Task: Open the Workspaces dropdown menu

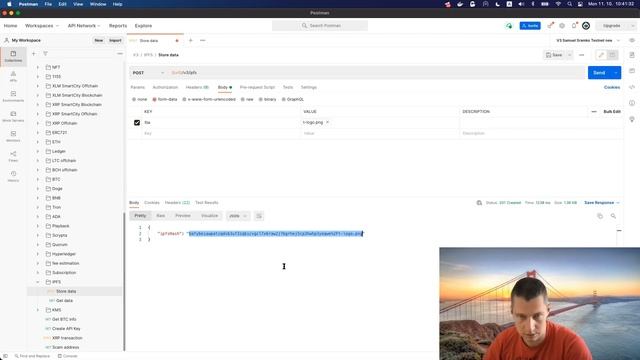Action: pos(42,26)
